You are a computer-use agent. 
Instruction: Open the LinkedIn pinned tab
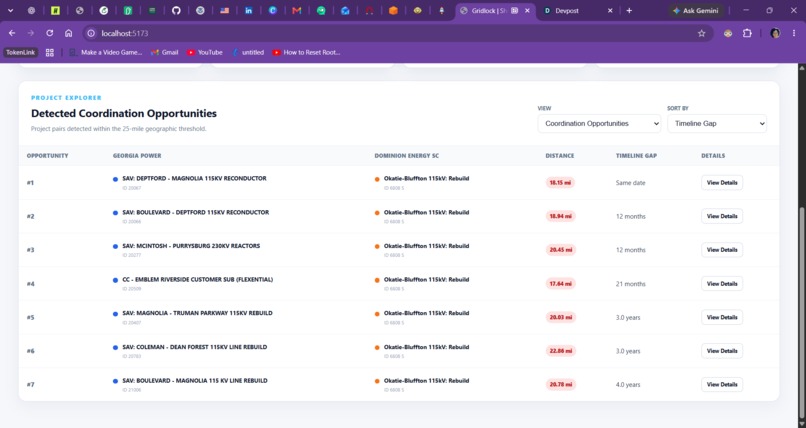(248, 10)
